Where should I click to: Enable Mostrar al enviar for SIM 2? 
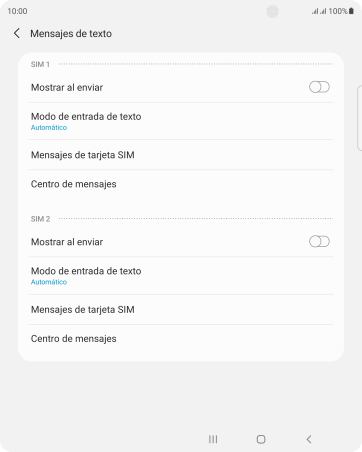(319, 242)
